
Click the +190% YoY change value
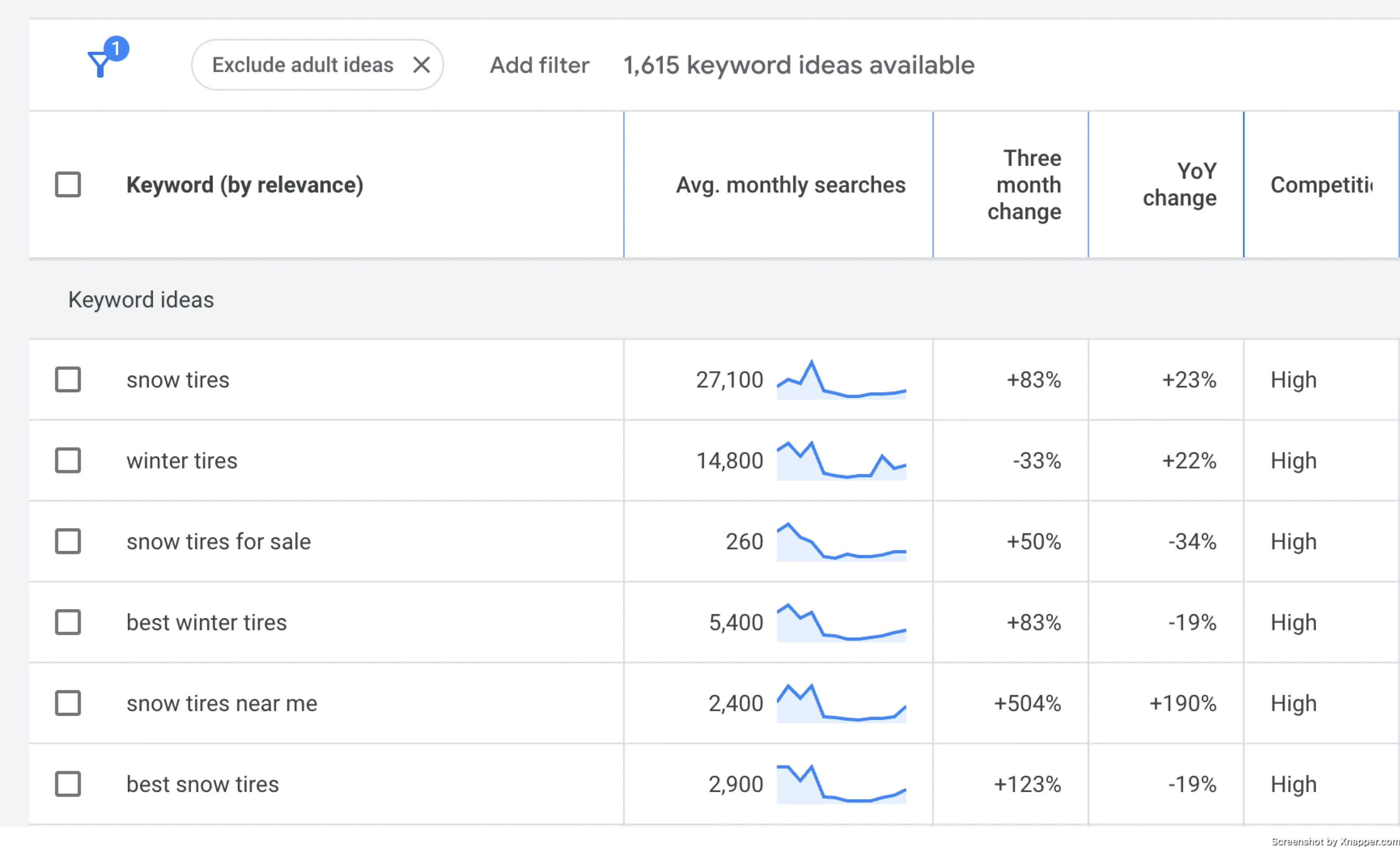1182,703
